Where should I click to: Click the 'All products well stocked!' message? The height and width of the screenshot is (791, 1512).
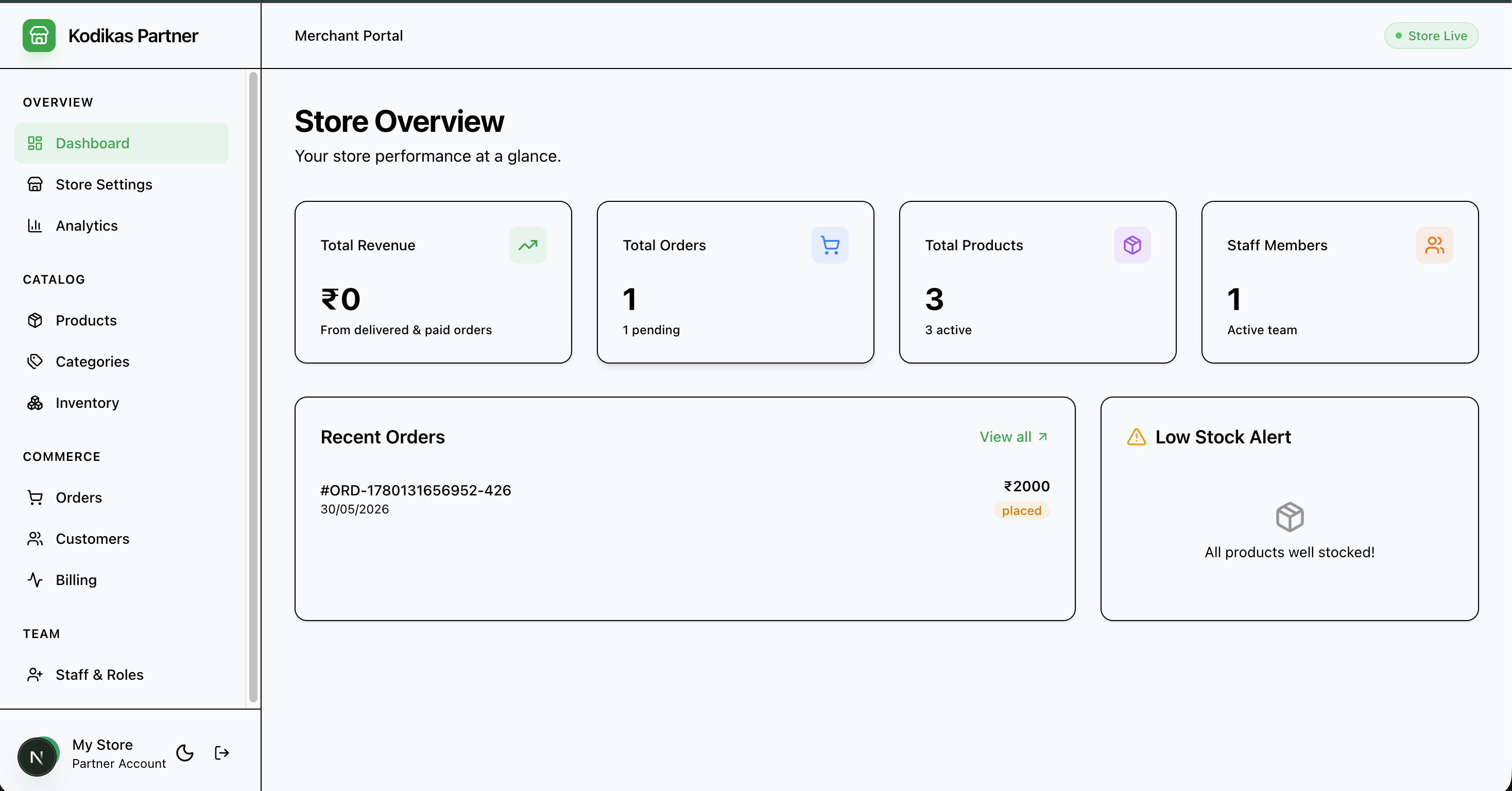tap(1290, 552)
